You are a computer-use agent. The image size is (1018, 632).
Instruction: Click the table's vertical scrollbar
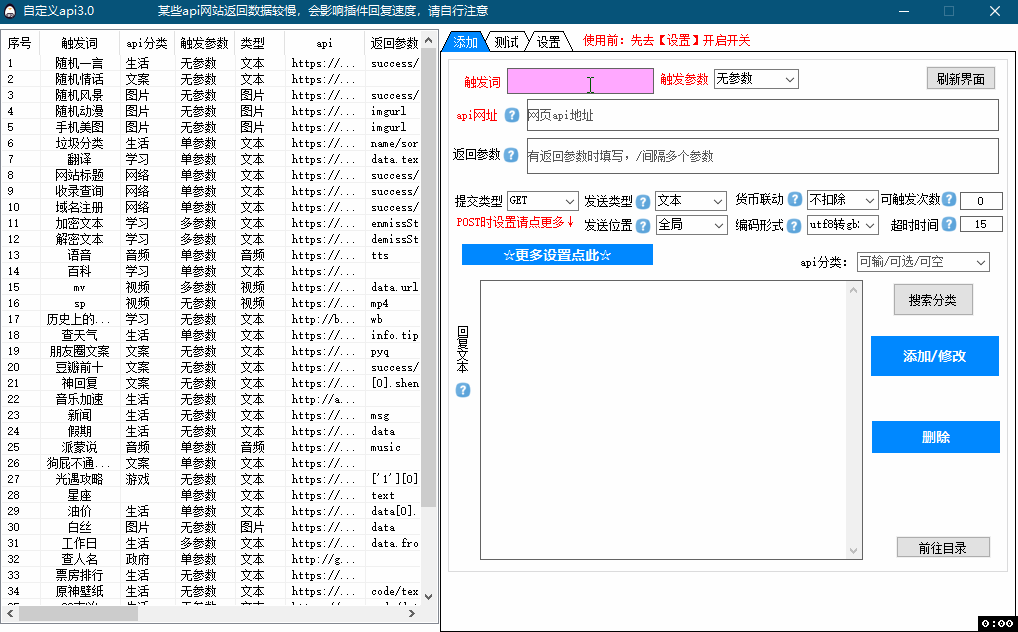(x=430, y=300)
